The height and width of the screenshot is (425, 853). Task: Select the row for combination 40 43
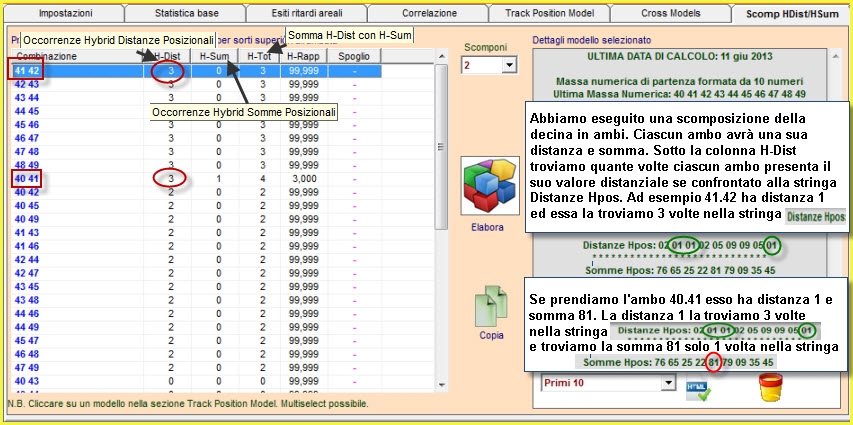[x=196, y=381]
